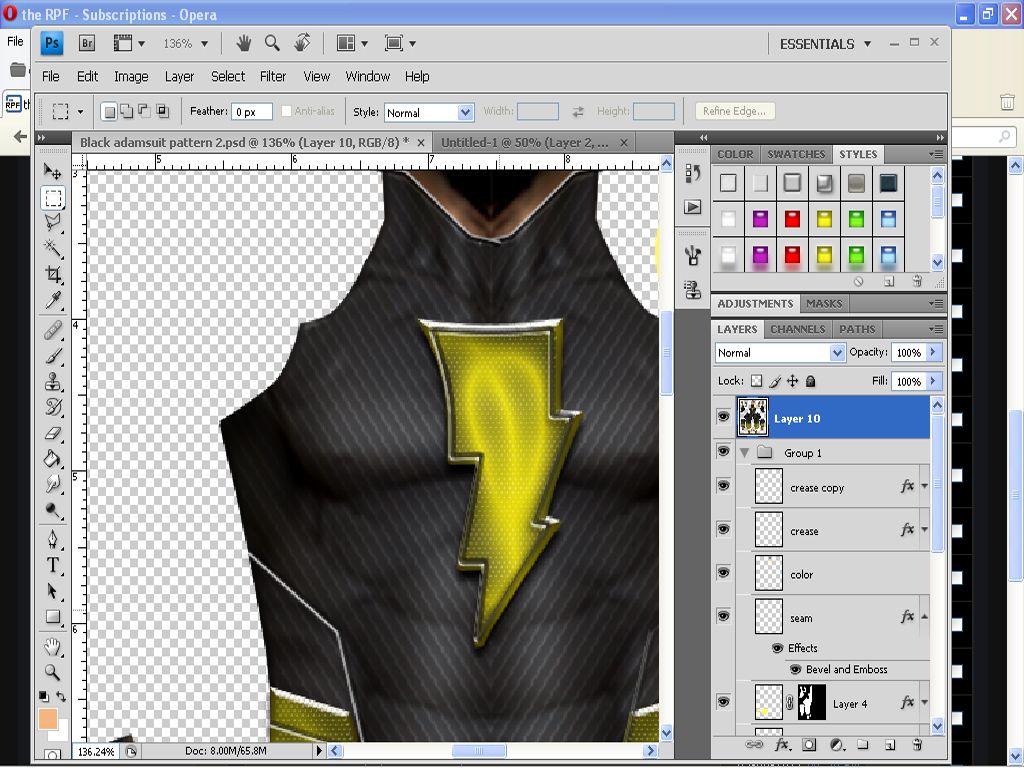Select the Hand tool in toolbox
Screen dimensions: 1024x768
pyautogui.click(x=52, y=647)
